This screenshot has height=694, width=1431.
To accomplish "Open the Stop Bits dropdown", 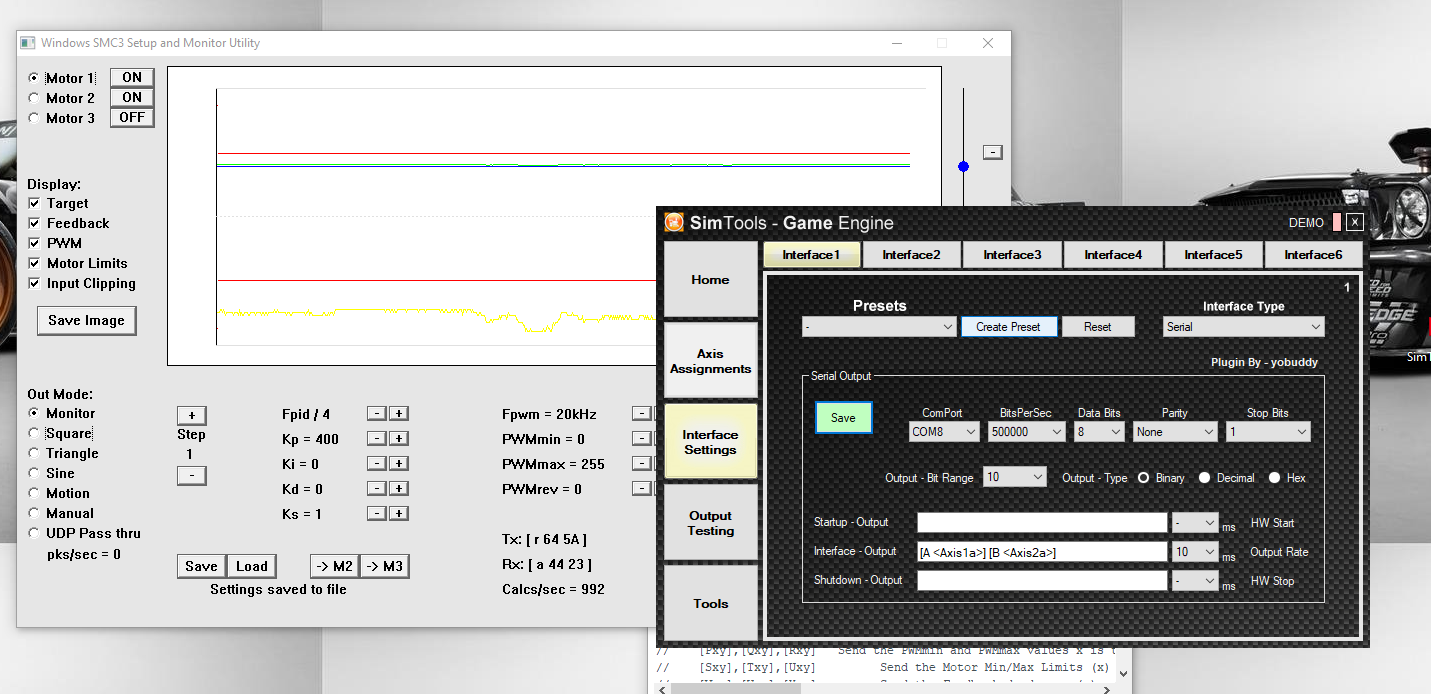I will coord(1268,432).
